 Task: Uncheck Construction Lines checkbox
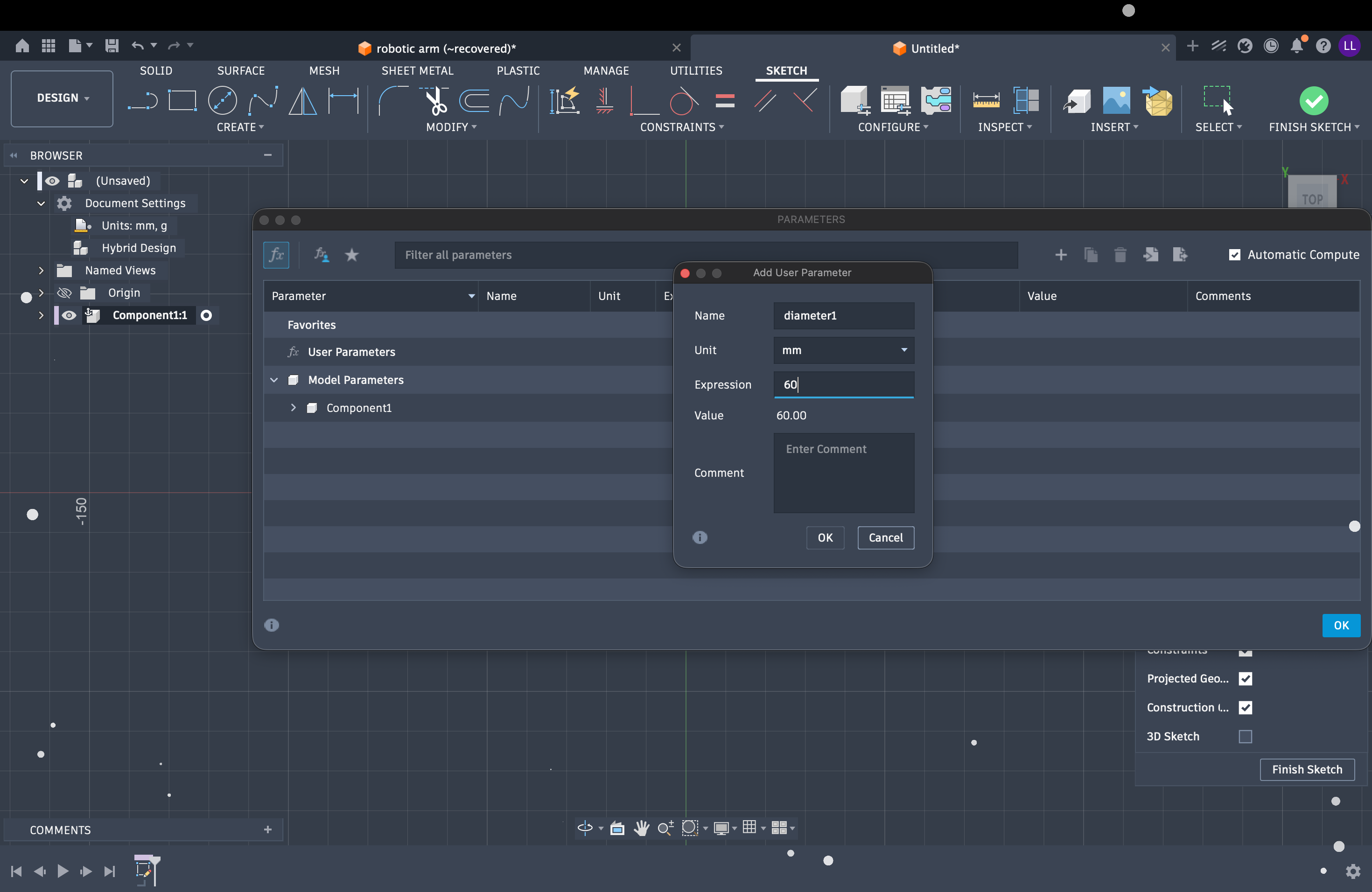click(x=1246, y=708)
